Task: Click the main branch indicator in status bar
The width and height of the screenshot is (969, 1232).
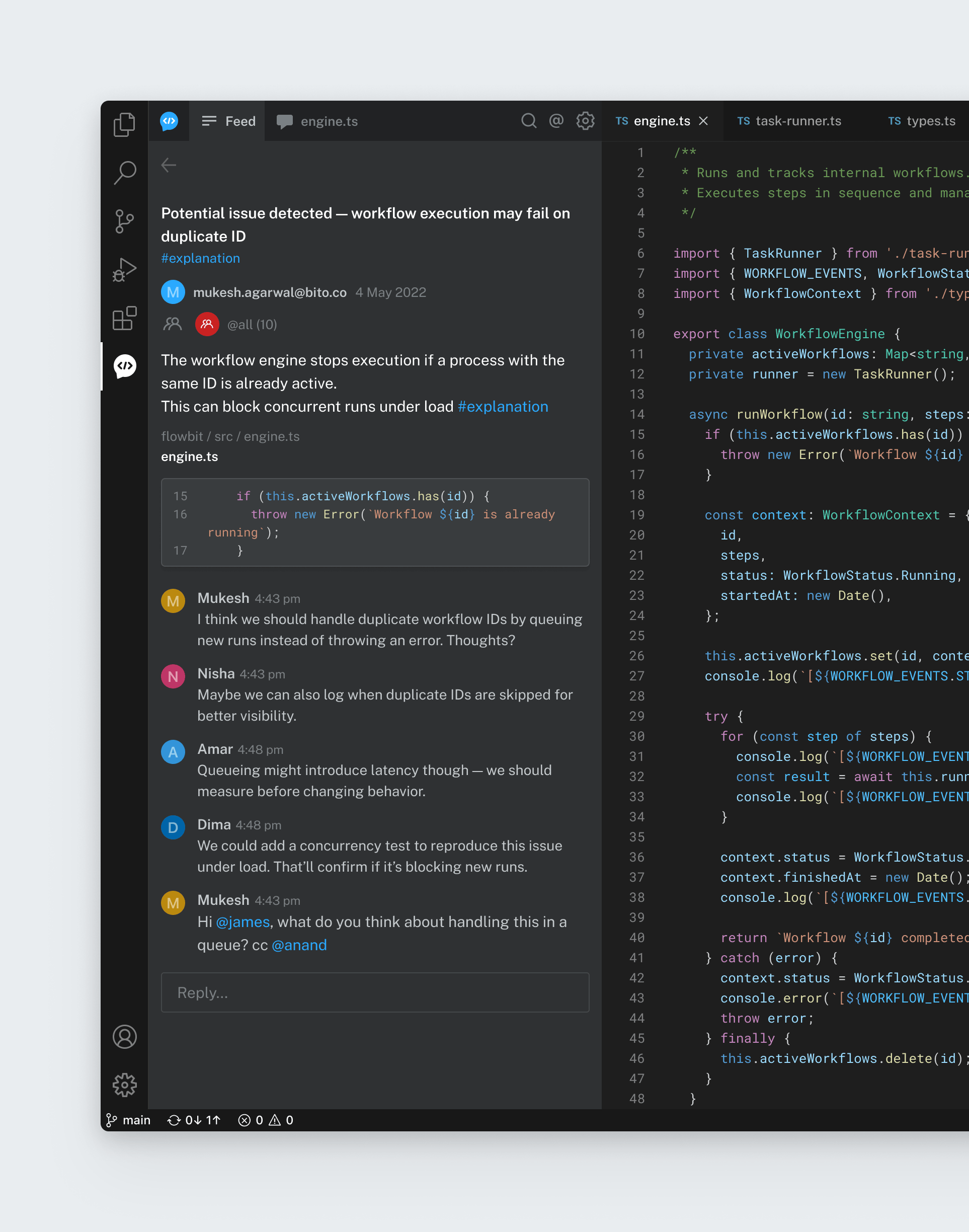Action: tap(129, 1120)
